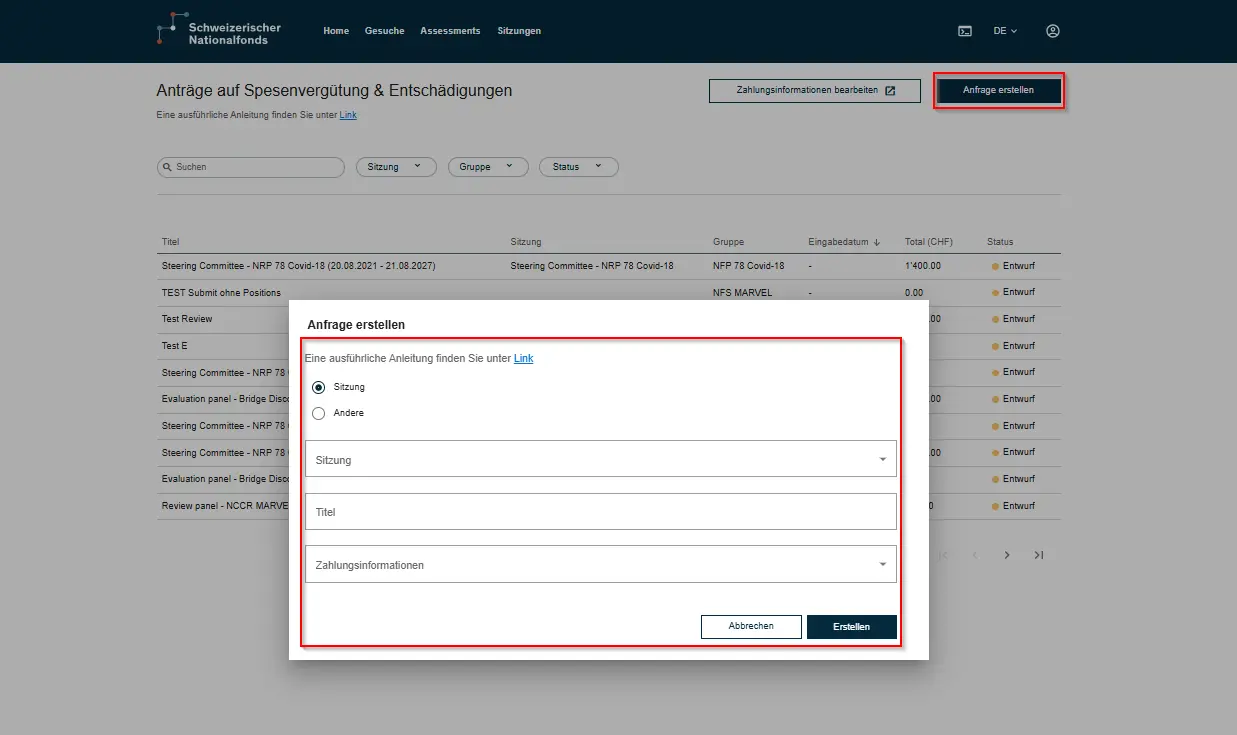Focus the Titel input field
The height and width of the screenshot is (735, 1237).
[600, 512]
